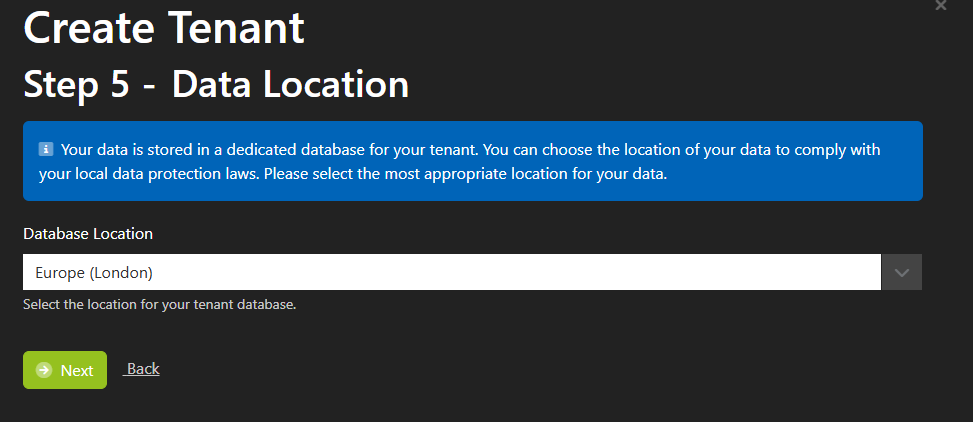Viewport: 973px width, 422px height.
Task: Click the circled arrow beside Next label
Action: point(44,370)
